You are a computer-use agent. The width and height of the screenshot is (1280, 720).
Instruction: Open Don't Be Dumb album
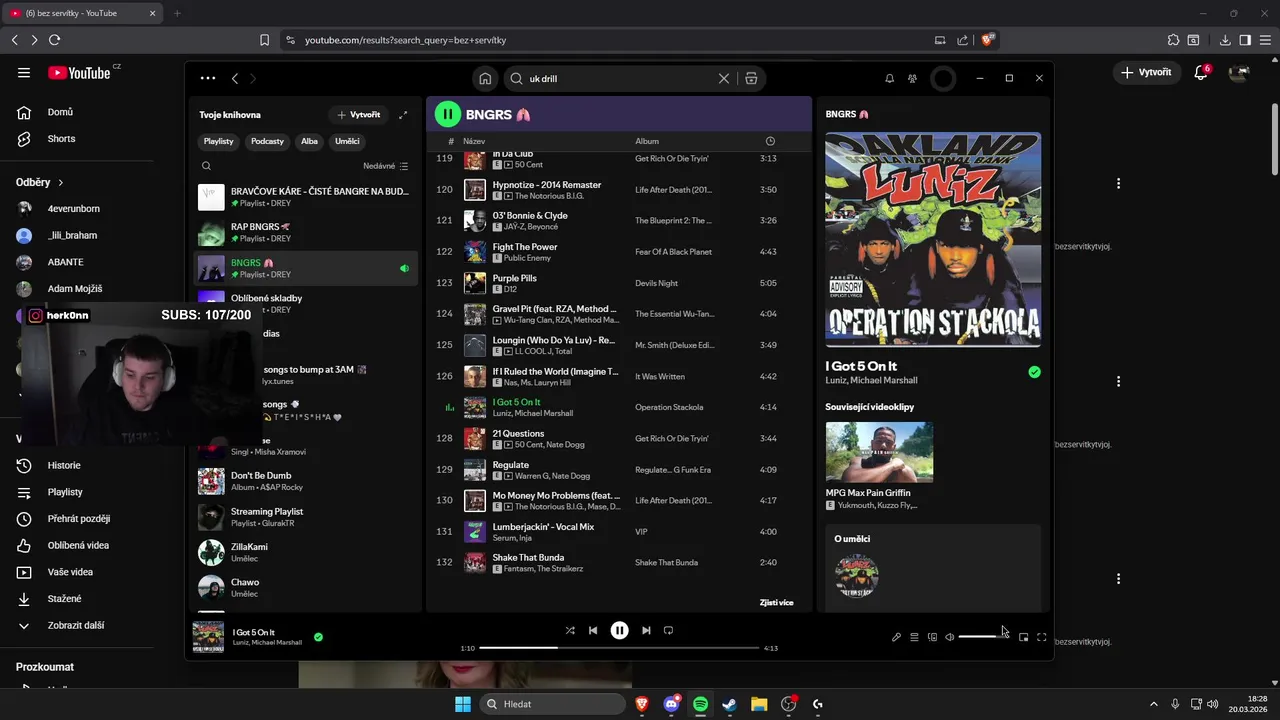pos(303,481)
